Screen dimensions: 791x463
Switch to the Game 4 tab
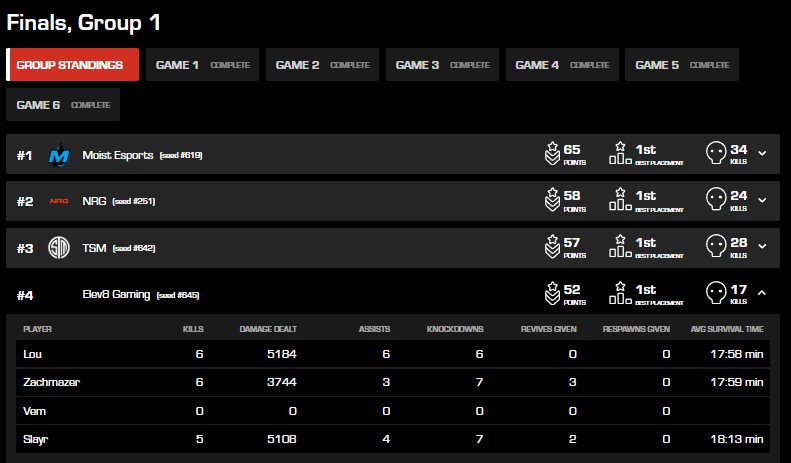[562, 65]
